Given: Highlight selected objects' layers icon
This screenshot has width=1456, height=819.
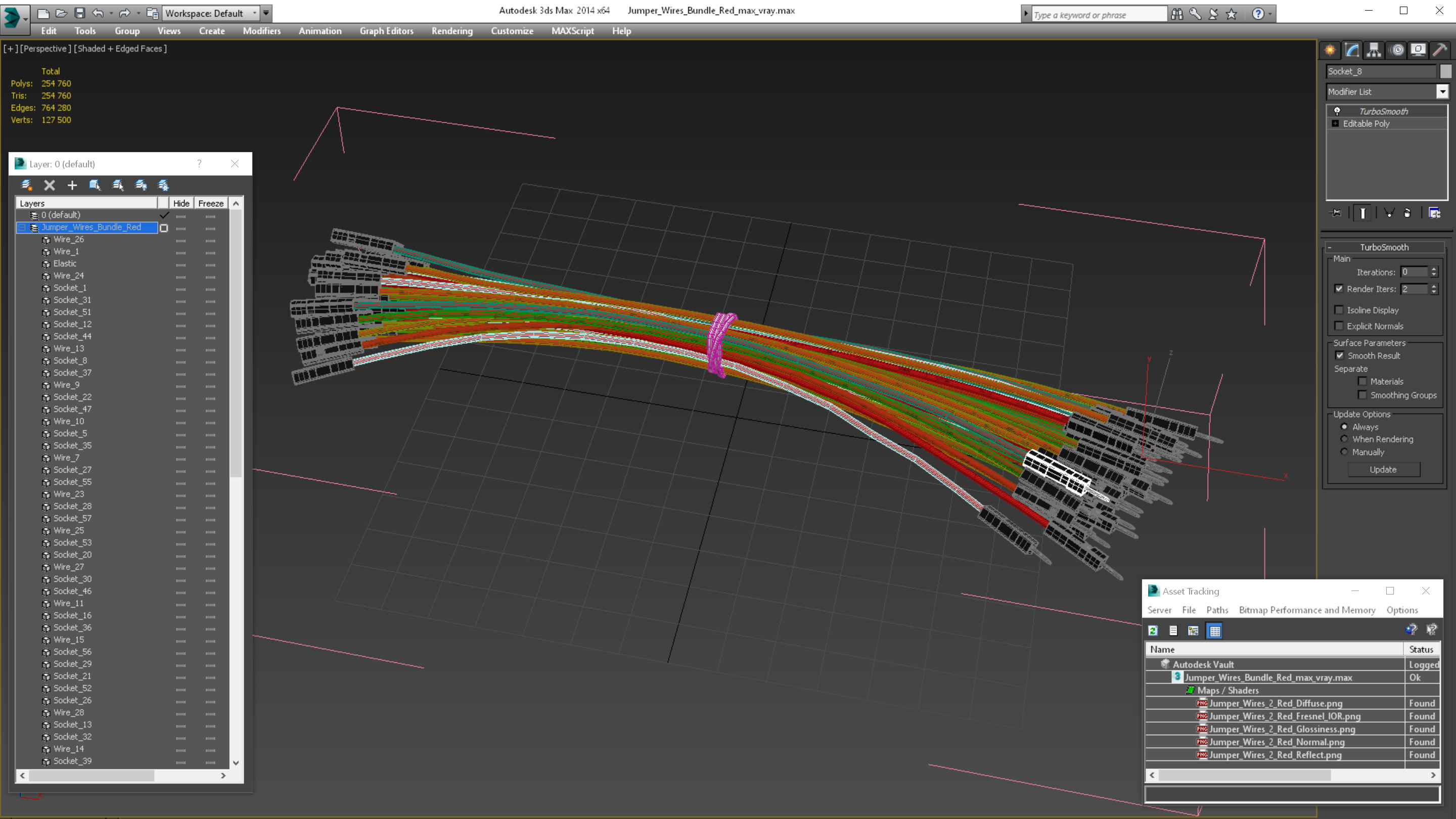Looking at the screenshot, I should [118, 185].
